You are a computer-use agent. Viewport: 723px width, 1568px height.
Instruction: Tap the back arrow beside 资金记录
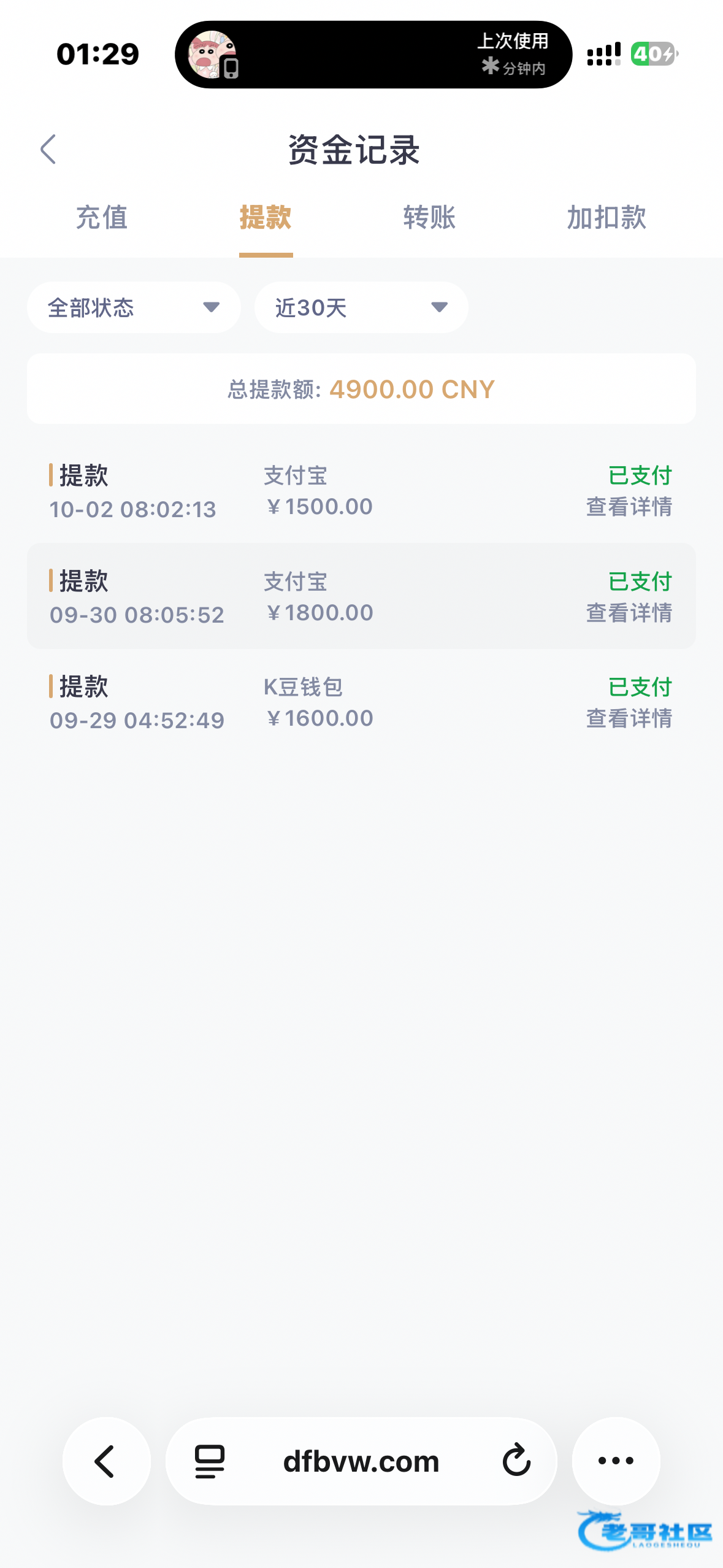point(48,150)
